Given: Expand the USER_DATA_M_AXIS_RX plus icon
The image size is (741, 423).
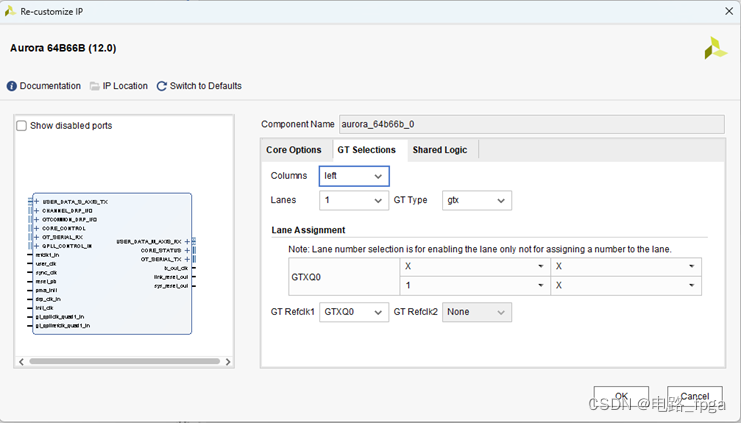Looking at the screenshot, I should [x=187, y=242].
